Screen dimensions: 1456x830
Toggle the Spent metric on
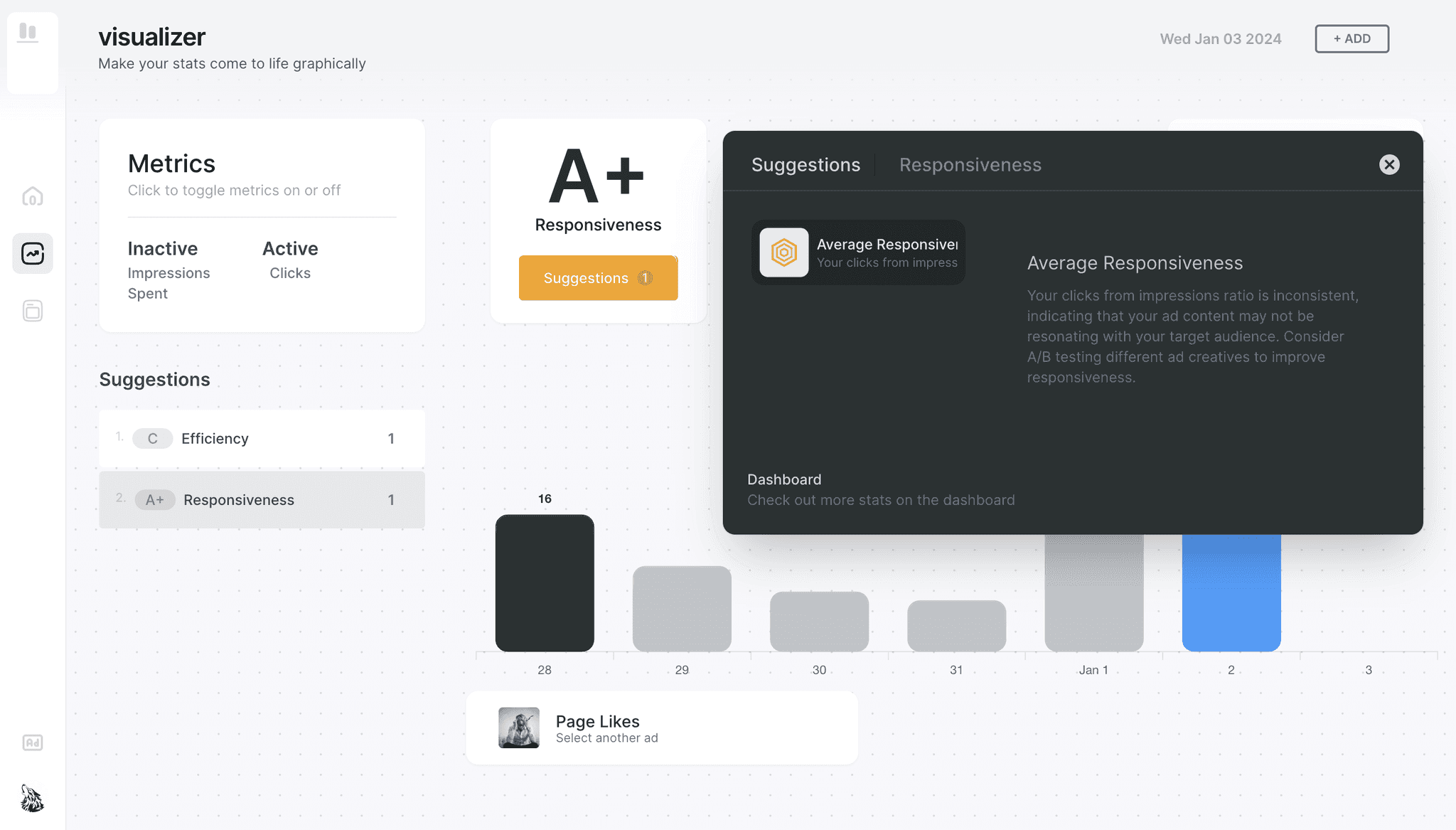tap(147, 294)
